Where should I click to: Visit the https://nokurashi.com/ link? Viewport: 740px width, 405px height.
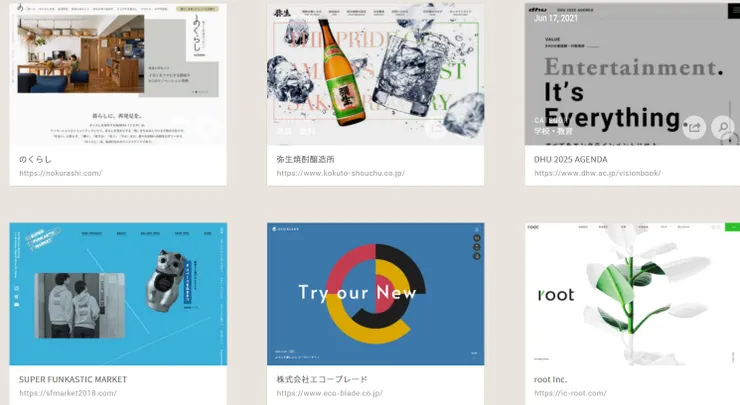pos(60,173)
